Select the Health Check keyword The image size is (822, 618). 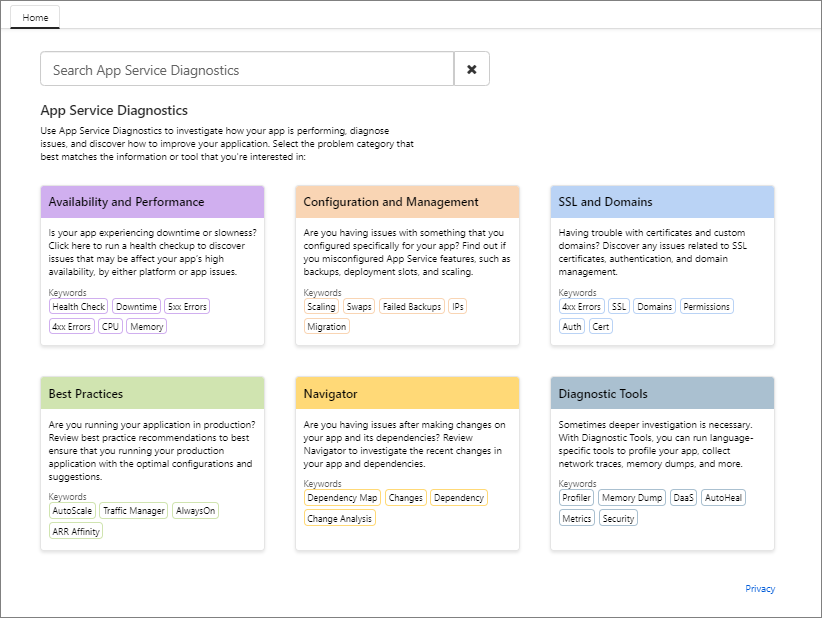click(x=77, y=306)
